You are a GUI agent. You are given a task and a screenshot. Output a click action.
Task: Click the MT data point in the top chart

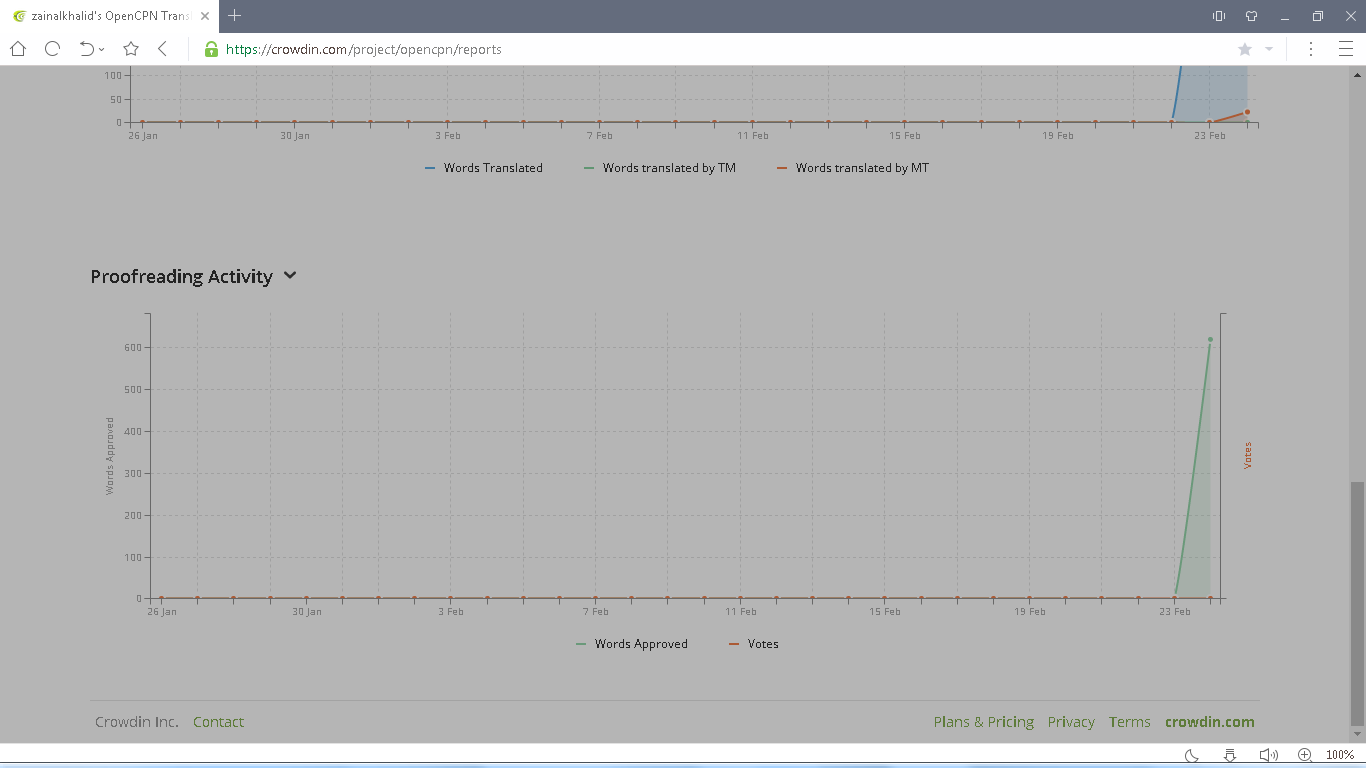click(x=1247, y=112)
